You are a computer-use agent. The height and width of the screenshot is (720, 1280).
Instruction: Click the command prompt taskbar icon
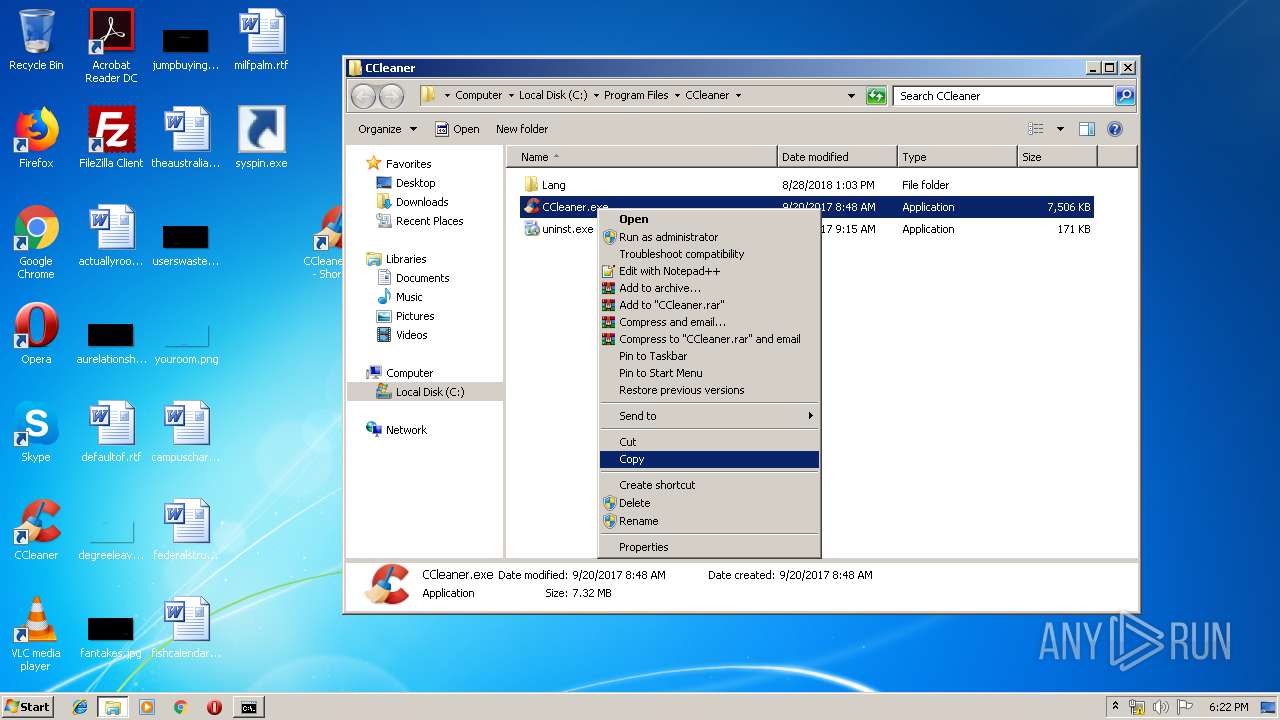(x=248, y=707)
